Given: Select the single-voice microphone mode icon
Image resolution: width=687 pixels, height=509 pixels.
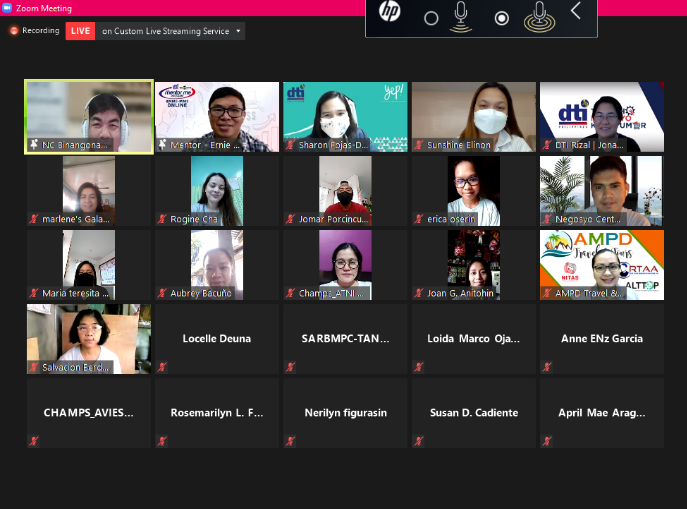Looking at the screenshot, I should click(x=461, y=16).
